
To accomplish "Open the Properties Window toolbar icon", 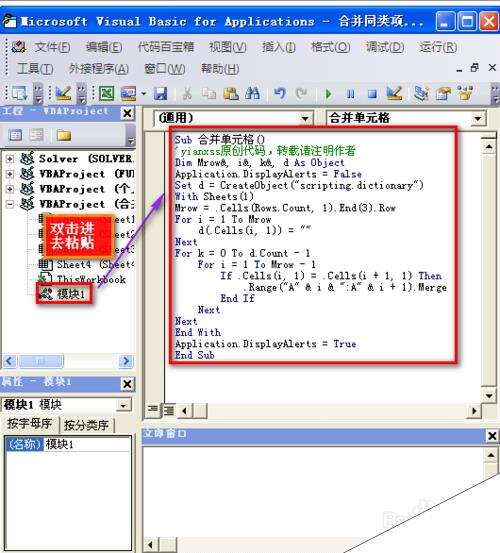I will point(443,93).
